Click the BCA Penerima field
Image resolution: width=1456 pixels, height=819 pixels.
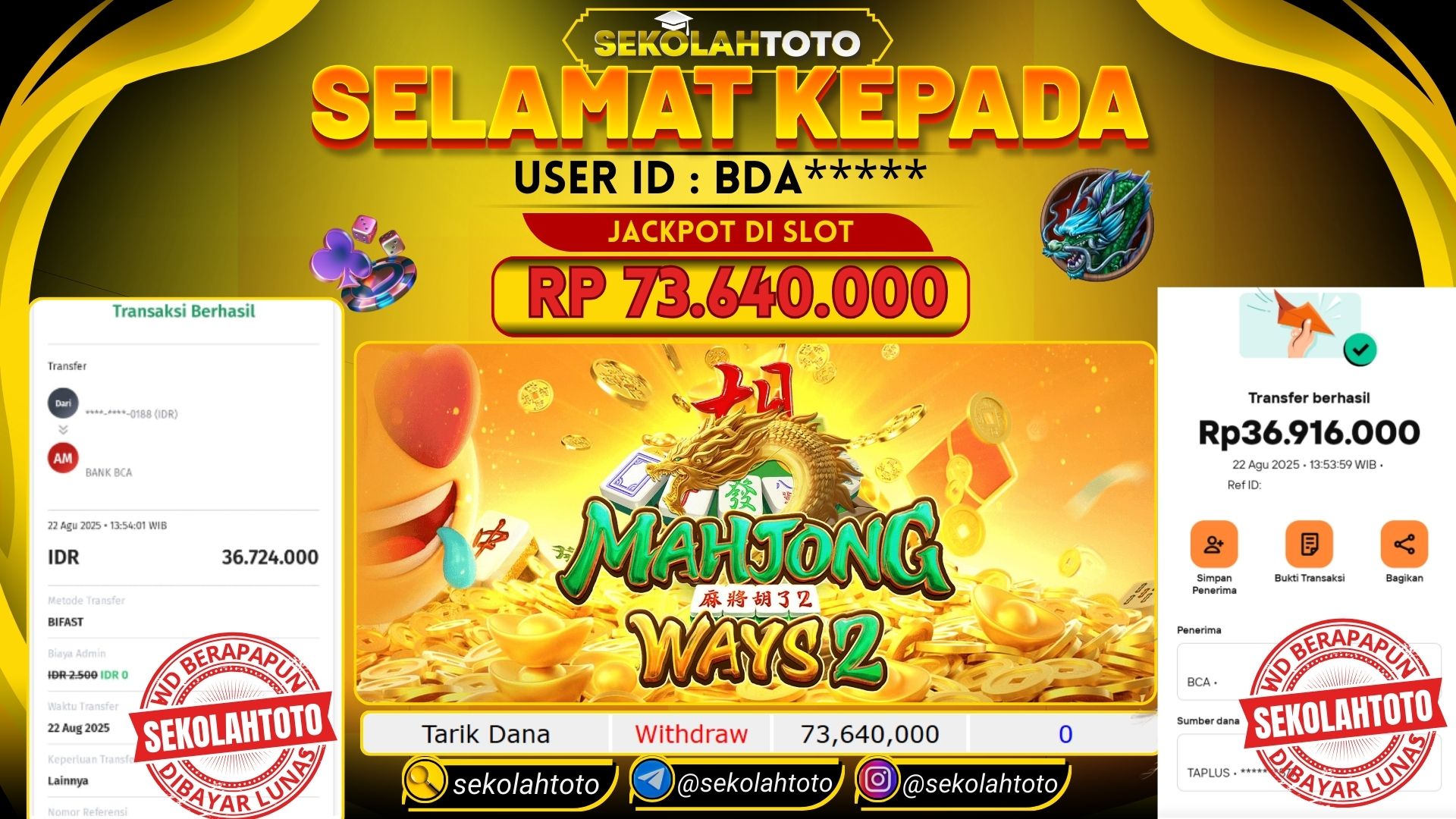[x=1309, y=674]
